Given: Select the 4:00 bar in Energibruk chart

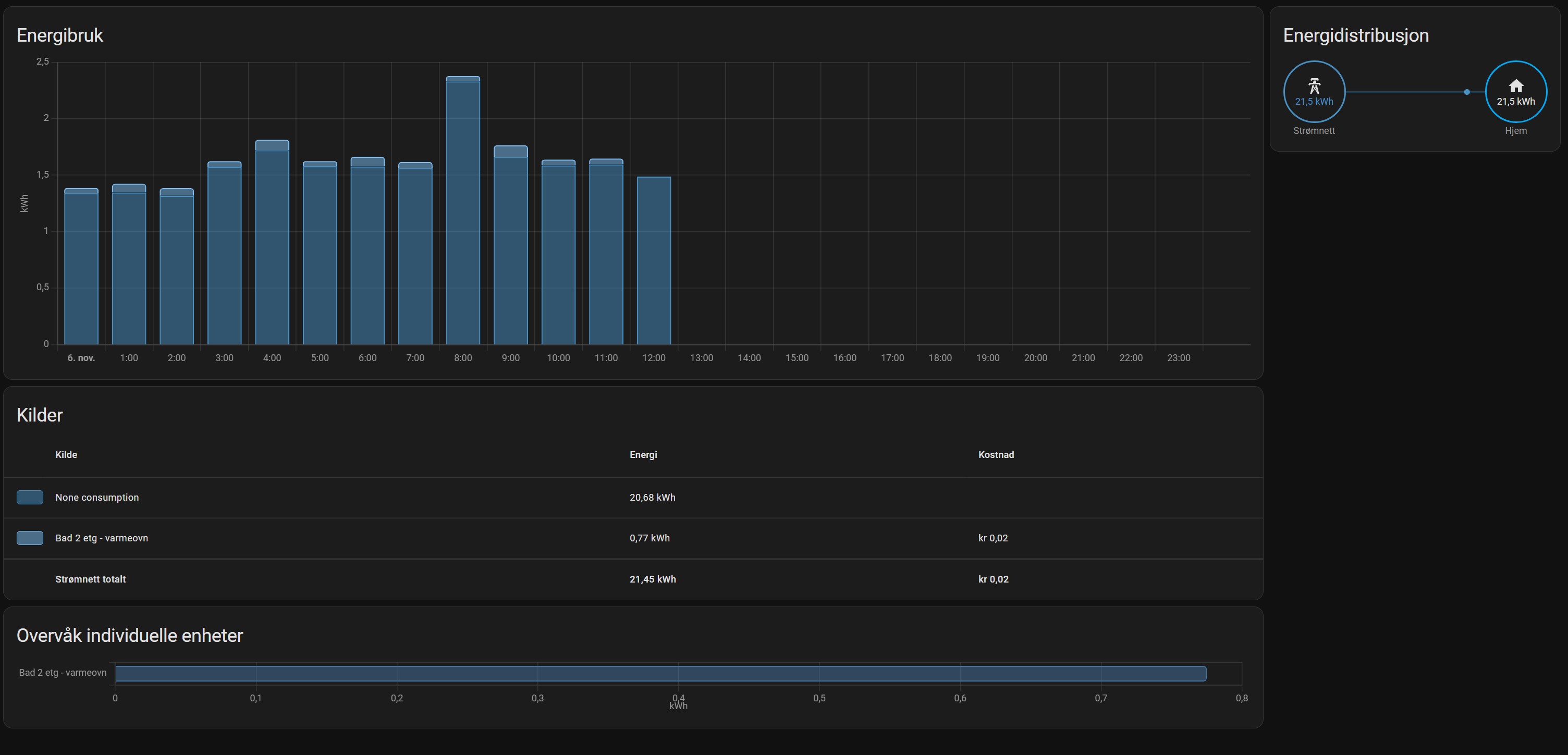Looking at the screenshot, I should pyautogui.click(x=272, y=242).
